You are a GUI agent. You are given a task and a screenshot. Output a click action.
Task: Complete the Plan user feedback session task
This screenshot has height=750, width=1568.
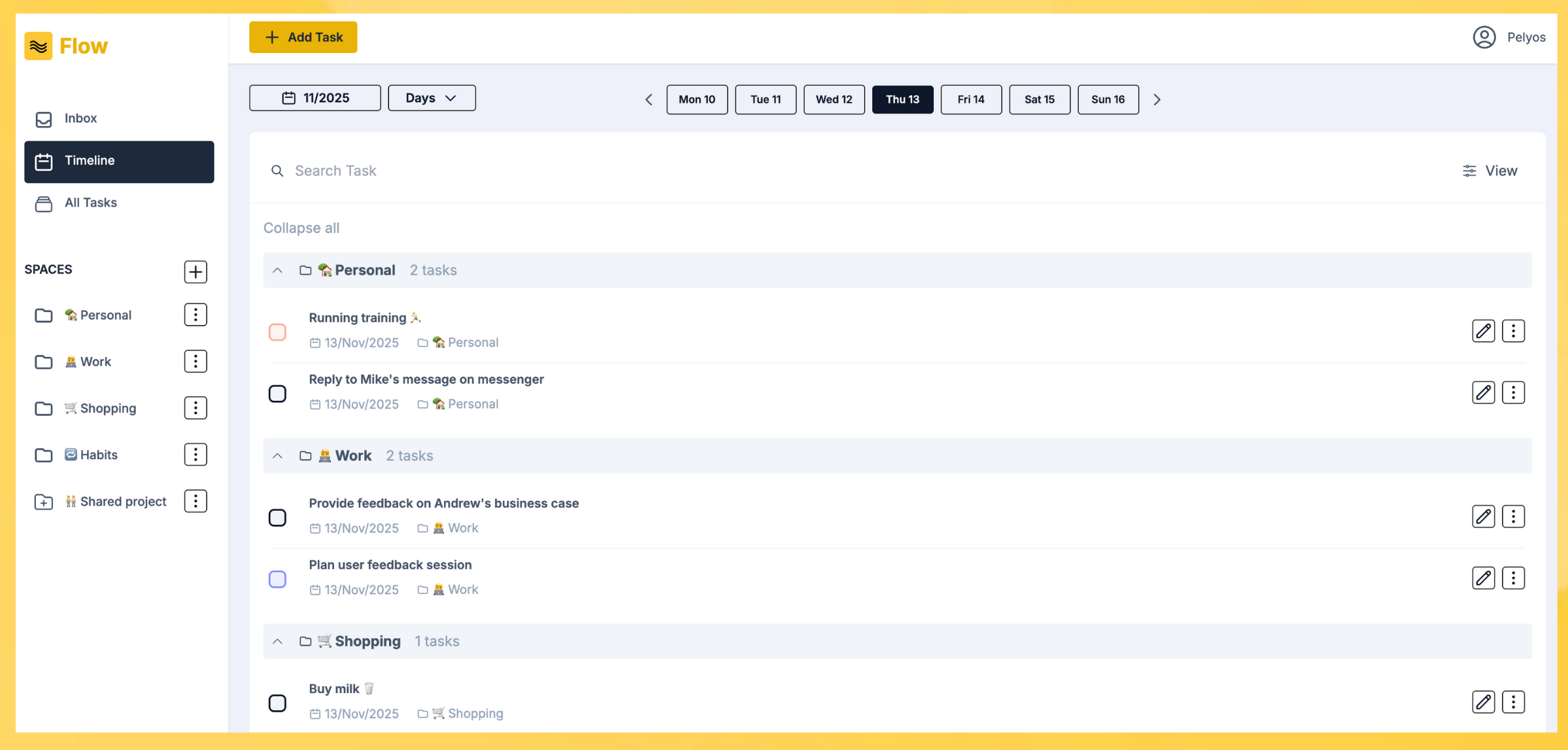(x=277, y=579)
